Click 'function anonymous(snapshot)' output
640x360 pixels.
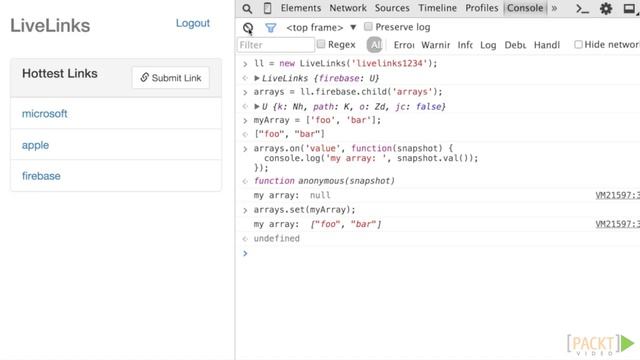324,181
